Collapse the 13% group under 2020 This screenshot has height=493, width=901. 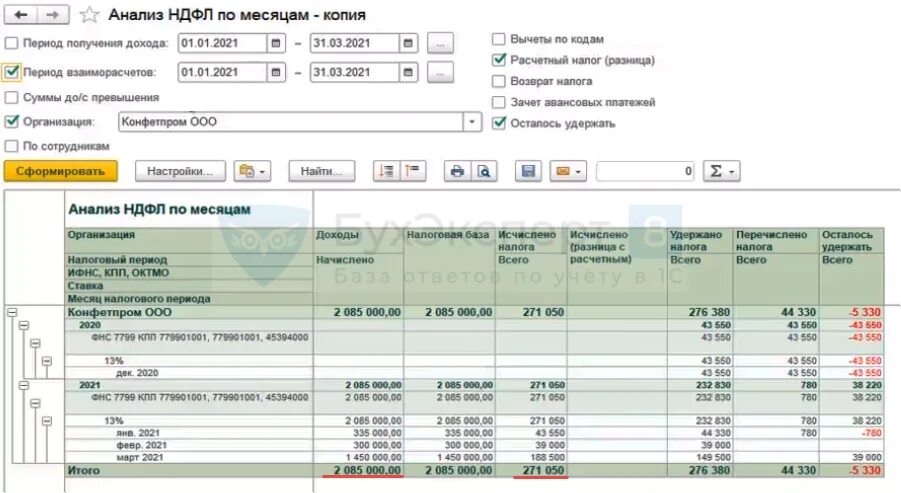(47, 361)
